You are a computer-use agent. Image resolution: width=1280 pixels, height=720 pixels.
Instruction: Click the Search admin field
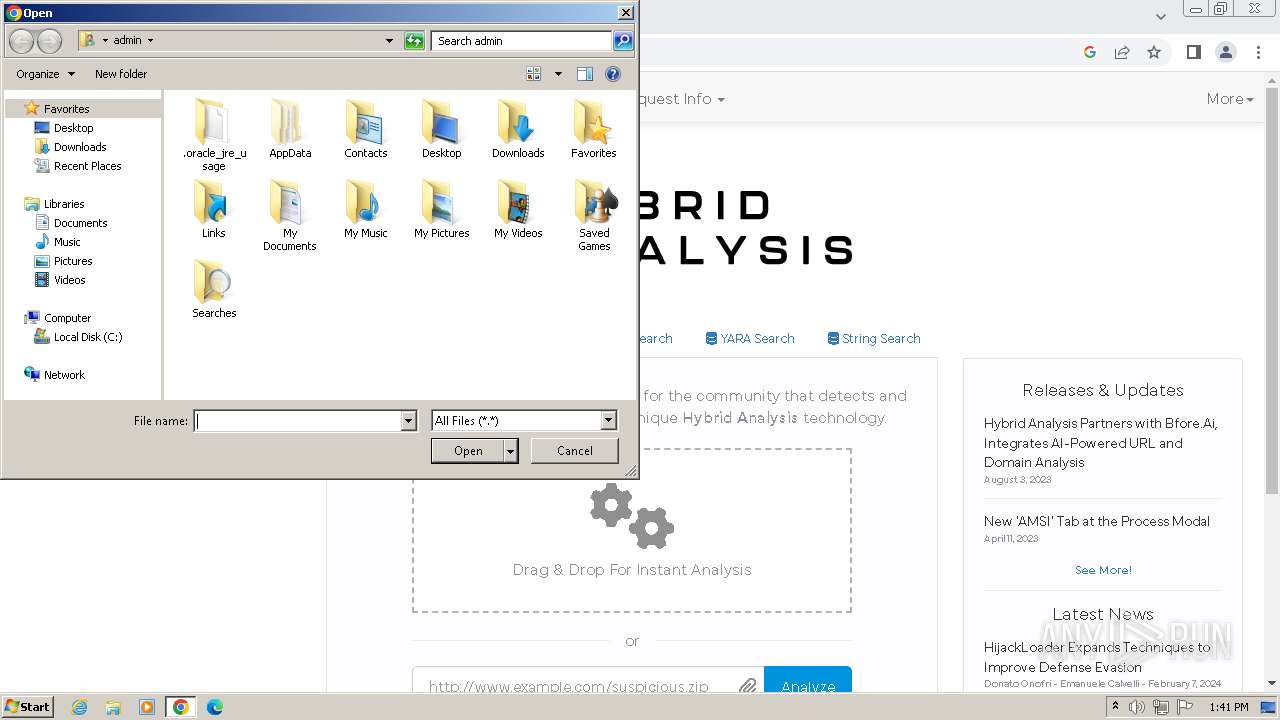coord(522,41)
